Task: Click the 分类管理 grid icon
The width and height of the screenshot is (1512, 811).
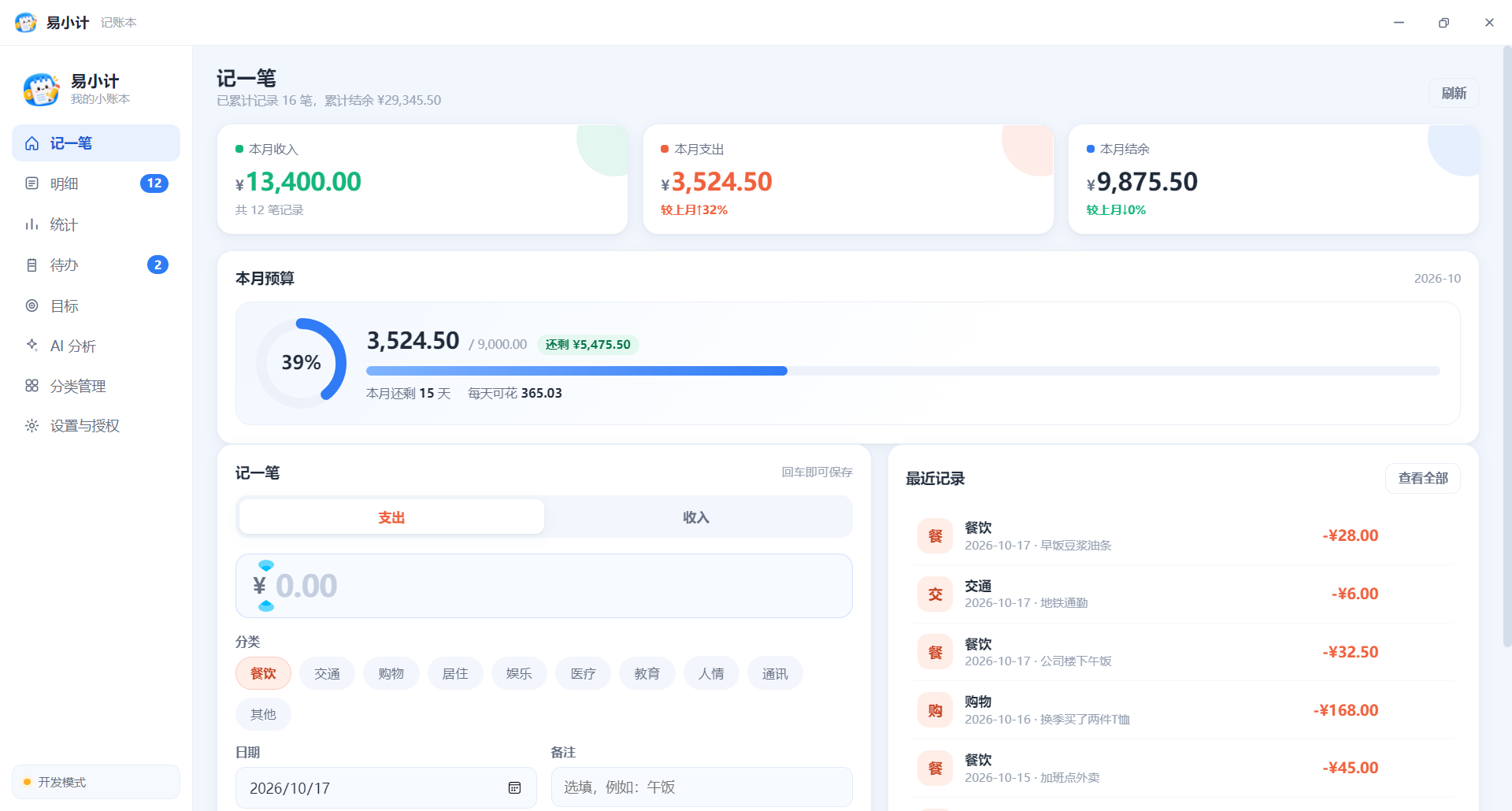Action: click(x=31, y=386)
